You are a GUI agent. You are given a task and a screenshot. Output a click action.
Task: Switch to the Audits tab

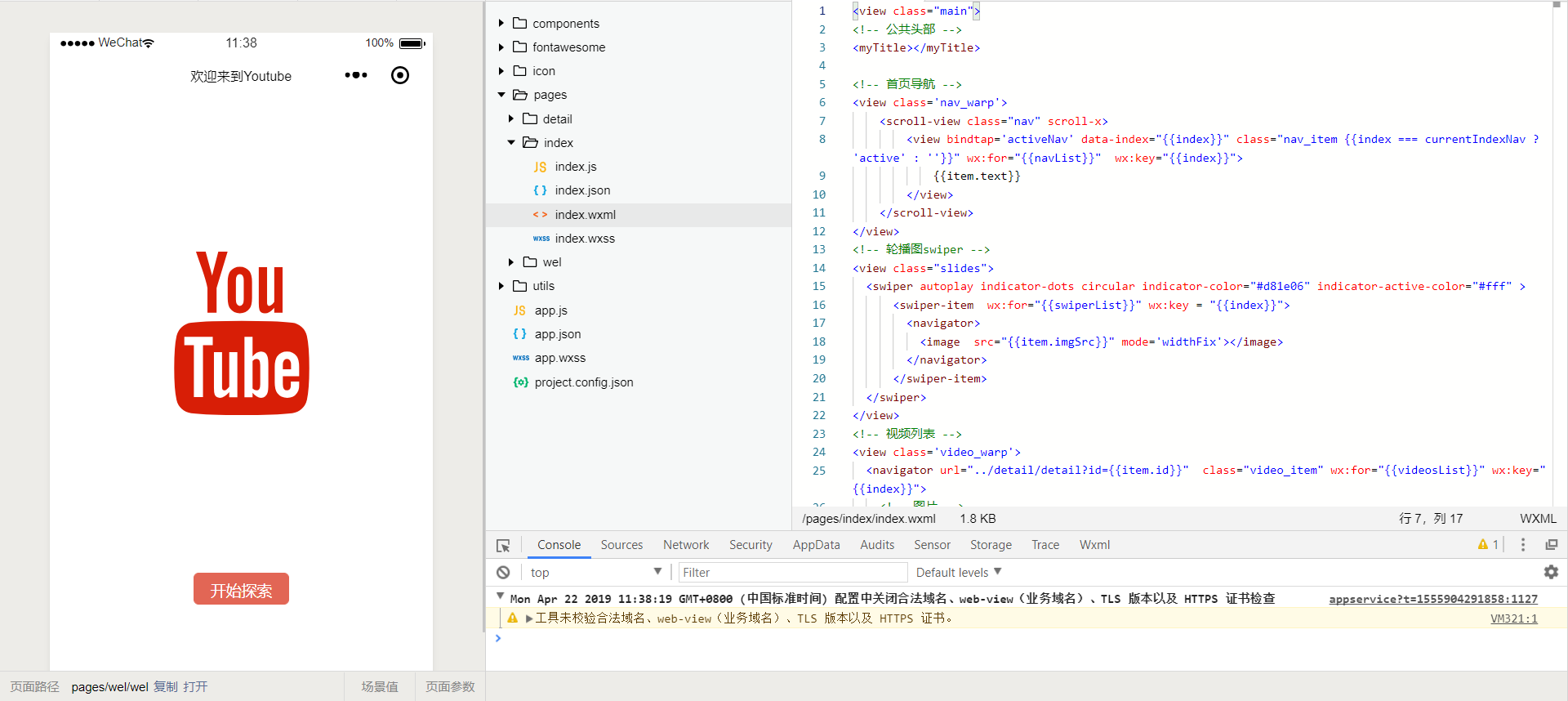tap(877, 545)
